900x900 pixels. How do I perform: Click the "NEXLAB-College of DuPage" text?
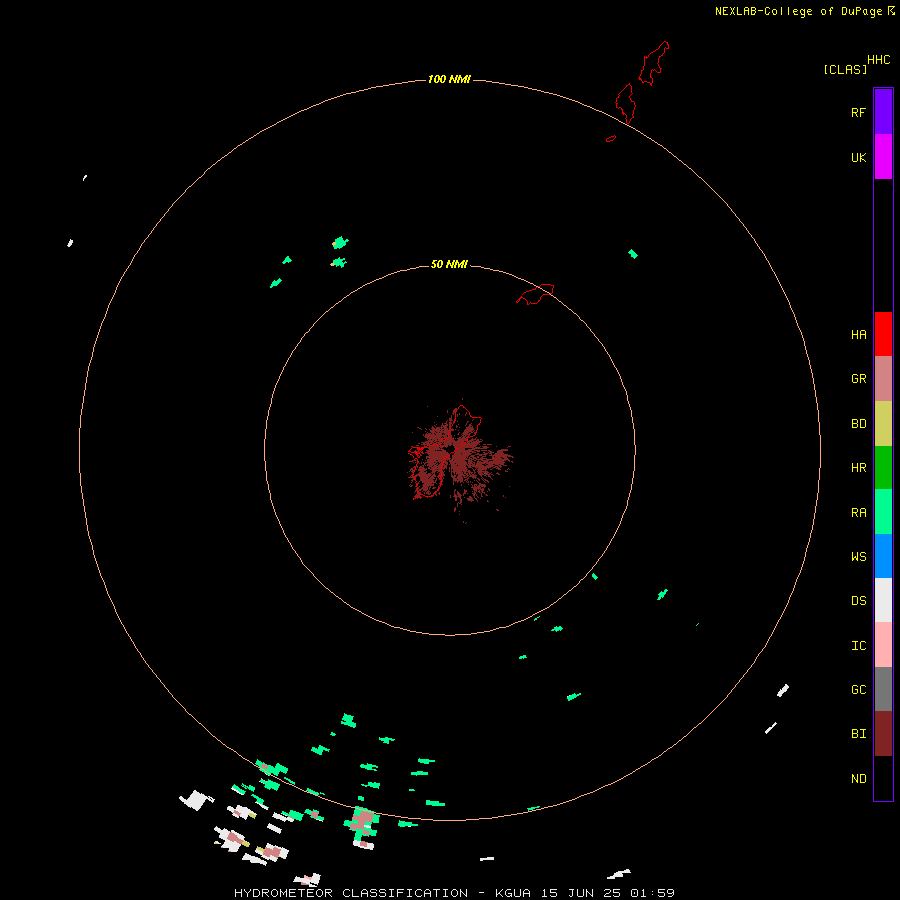click(800, 11)
